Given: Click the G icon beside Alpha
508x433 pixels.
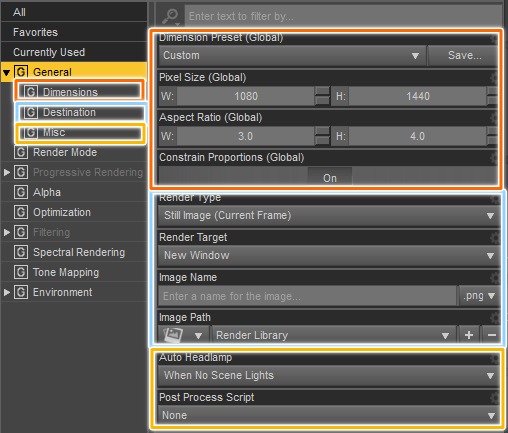Looking at the screenshot, I should pos(21,192).
